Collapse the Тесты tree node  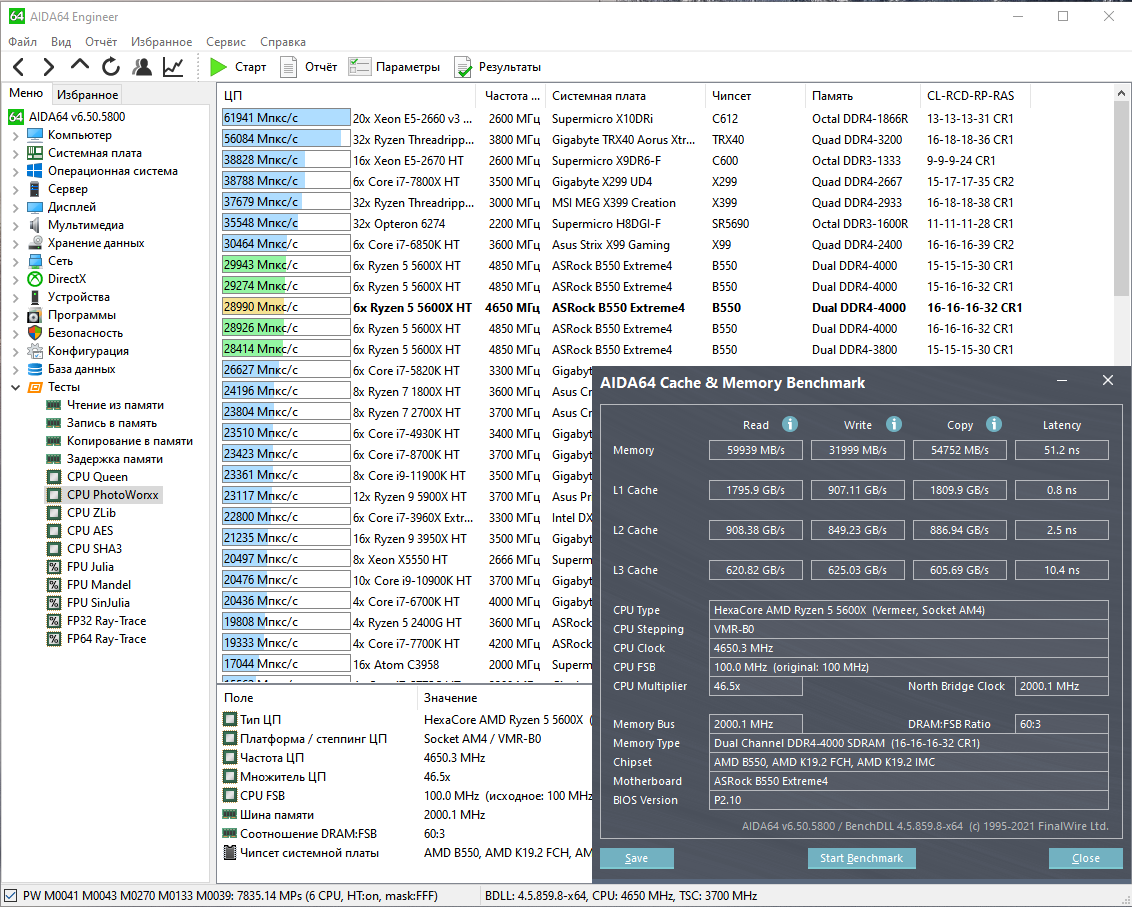tap(15, 387)
